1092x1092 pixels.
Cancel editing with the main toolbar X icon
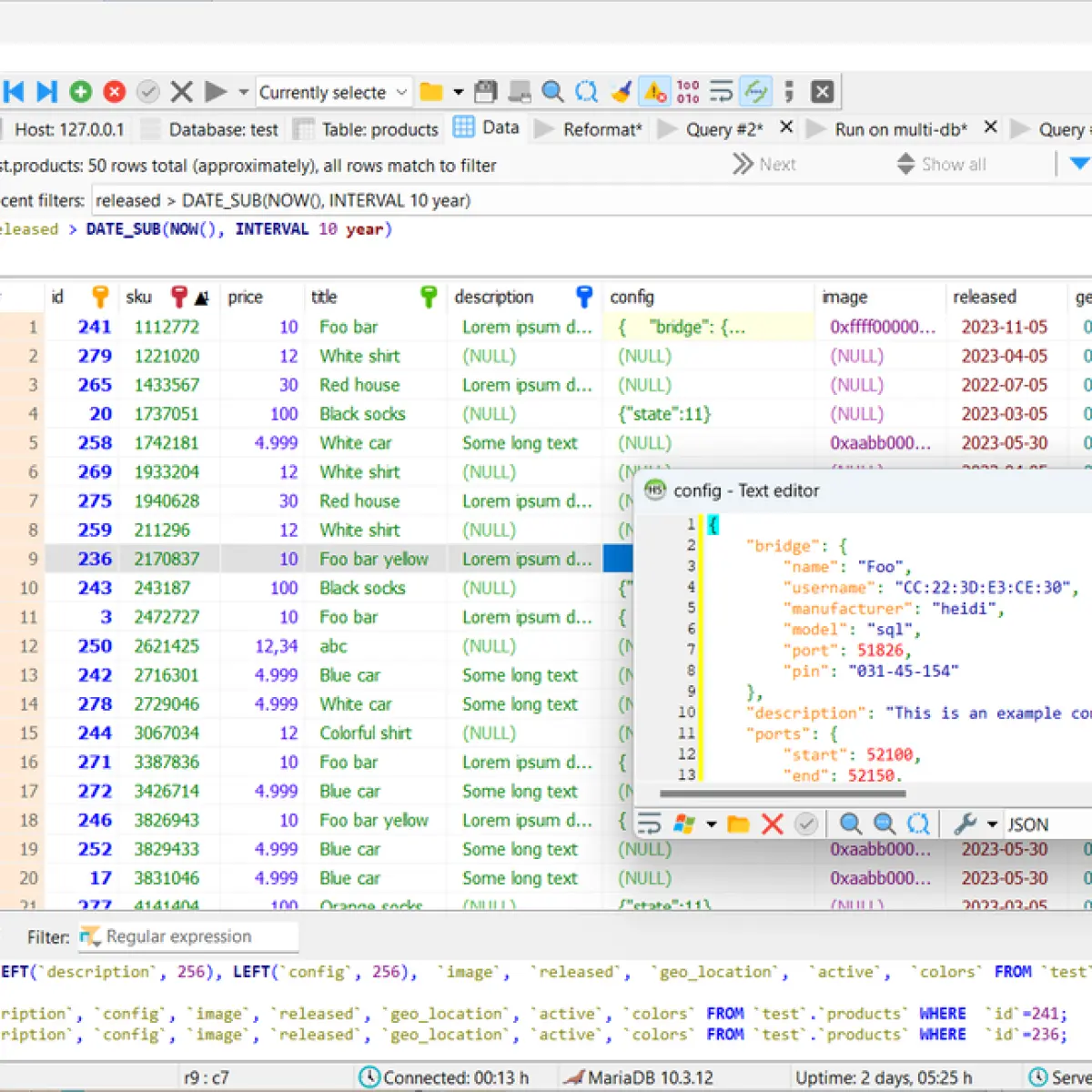[x=182, y=92]
